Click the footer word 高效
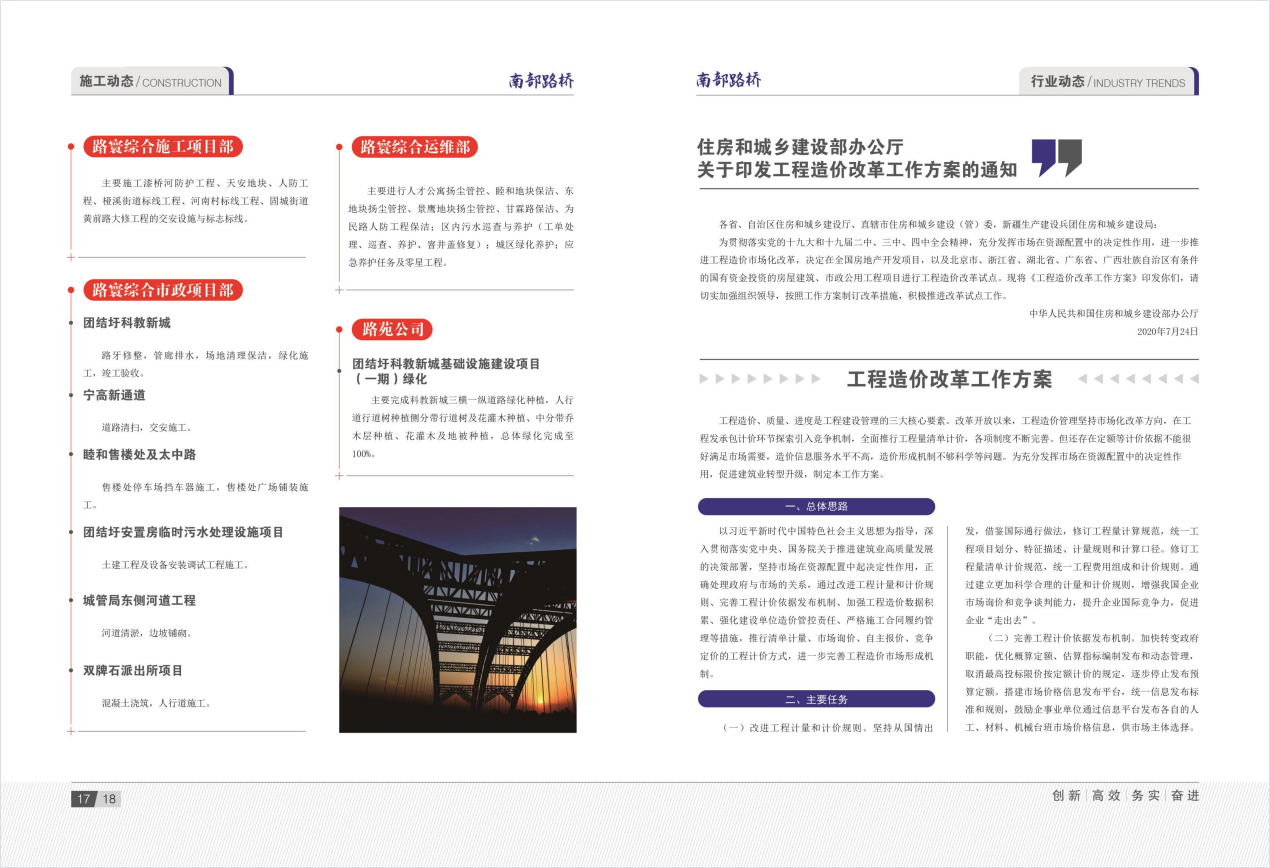The width and height of the screenshot is (1270, 868). pos(1105,796)
